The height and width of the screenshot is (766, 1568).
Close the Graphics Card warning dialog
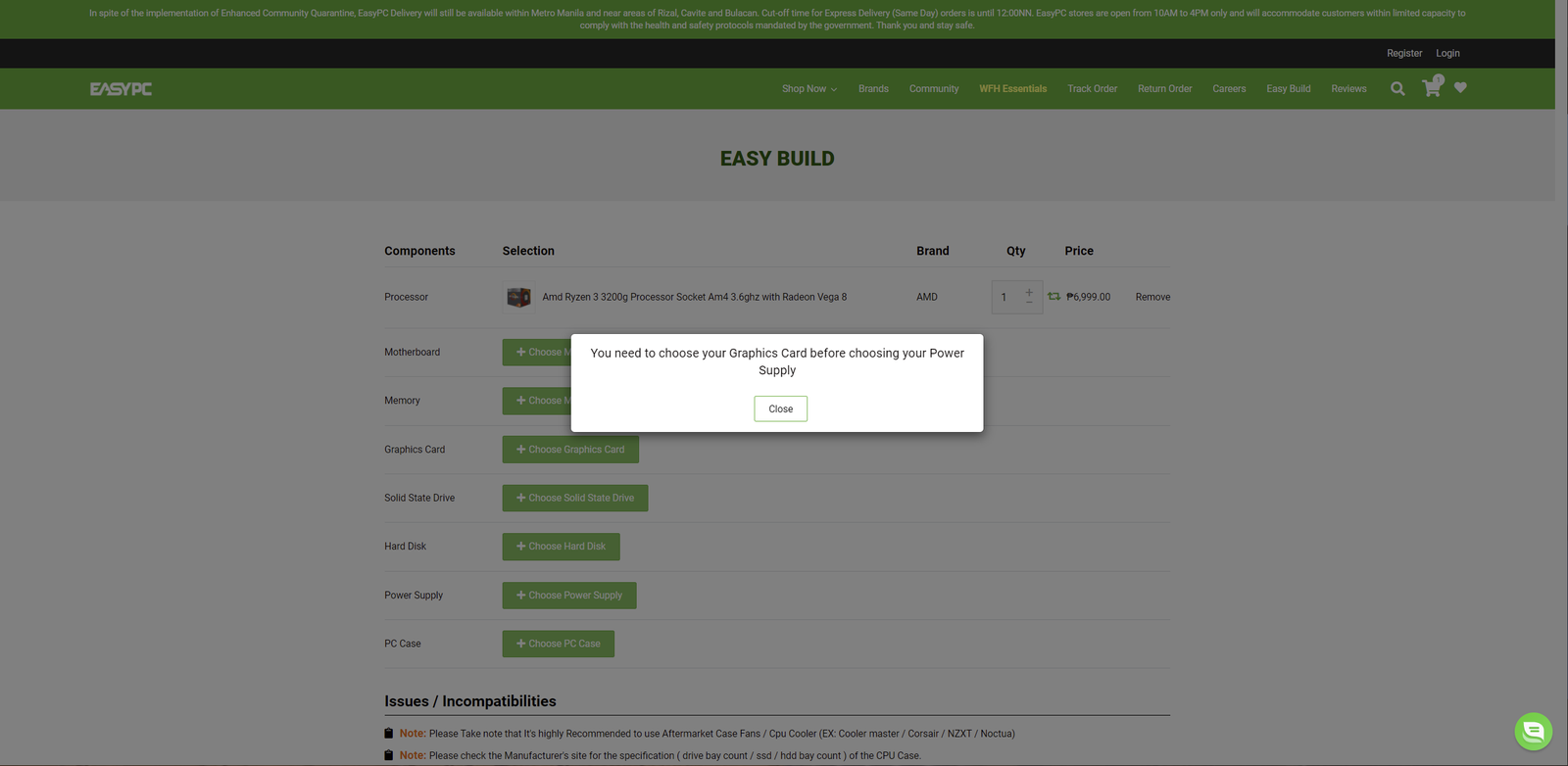point(780,408)
